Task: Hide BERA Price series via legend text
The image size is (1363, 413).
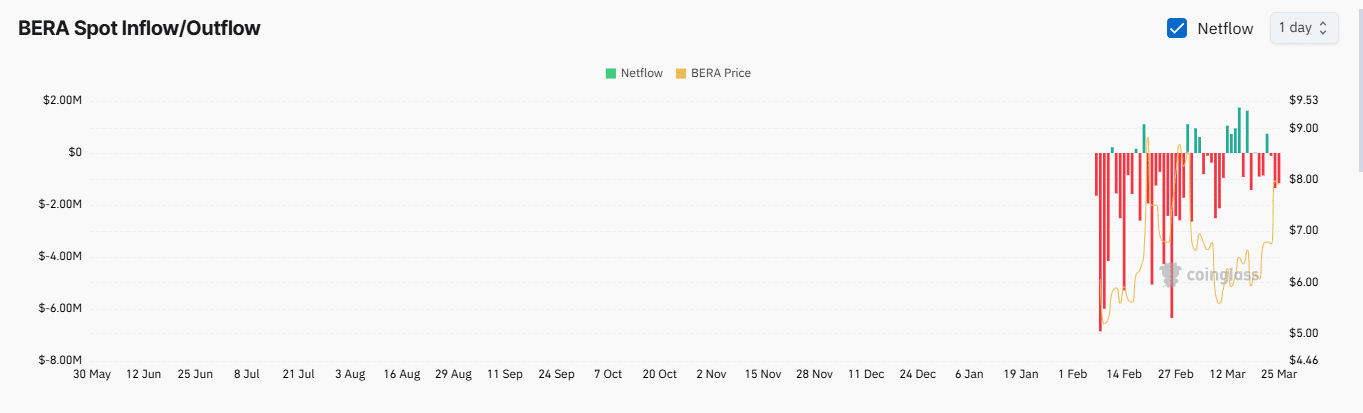Action: 720,73
